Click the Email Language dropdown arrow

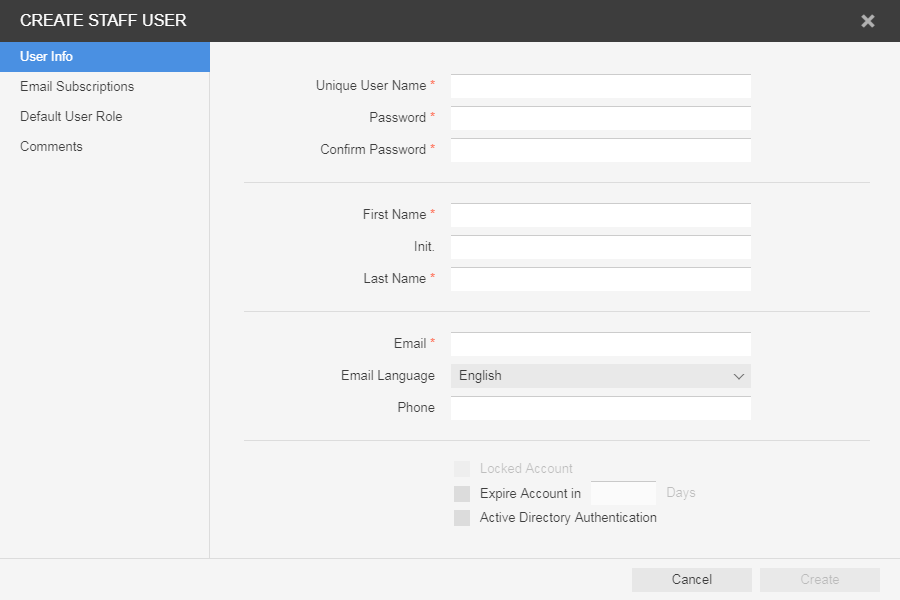point(739,377)
